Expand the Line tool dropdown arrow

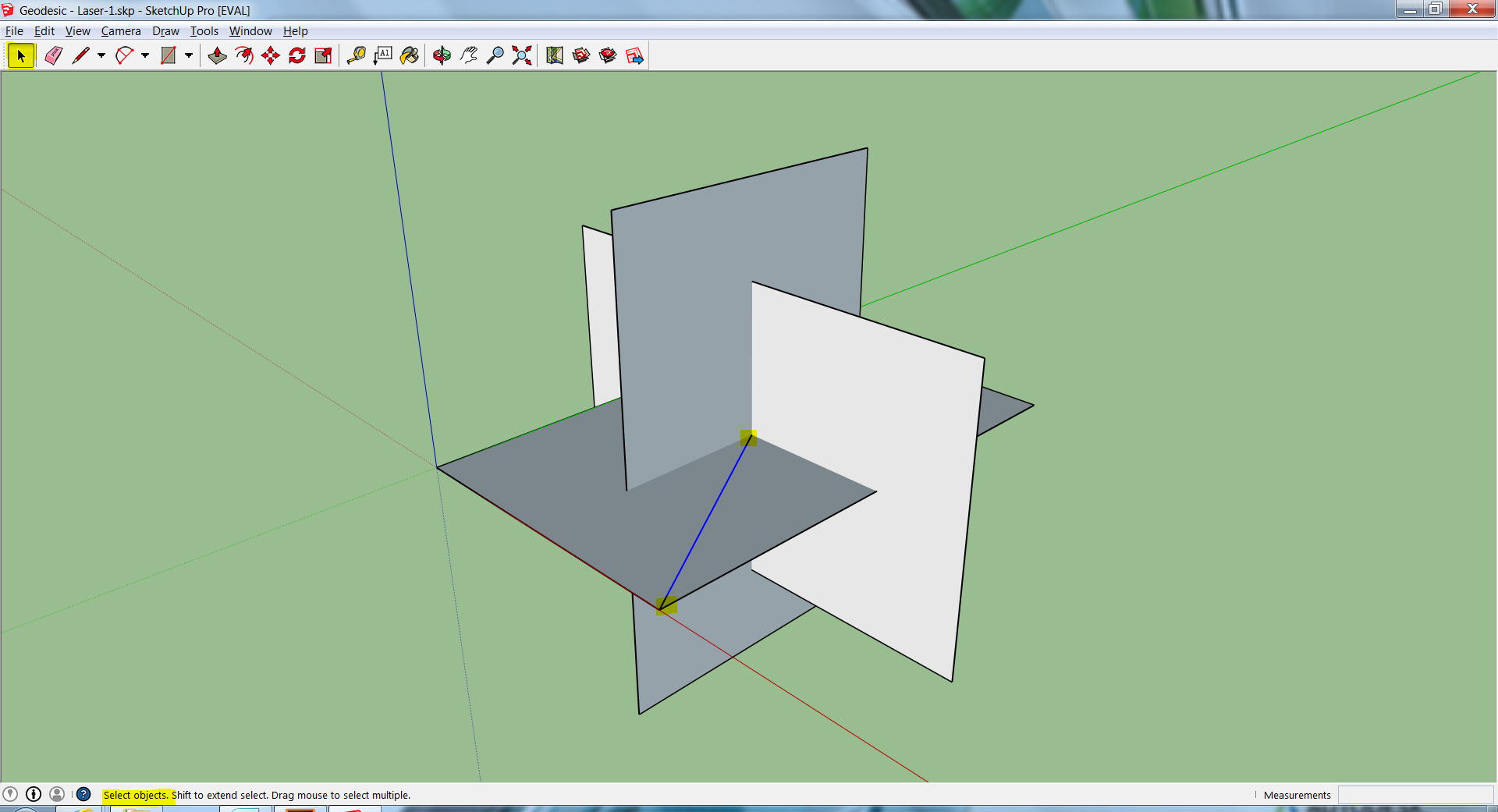click(101, 55)
